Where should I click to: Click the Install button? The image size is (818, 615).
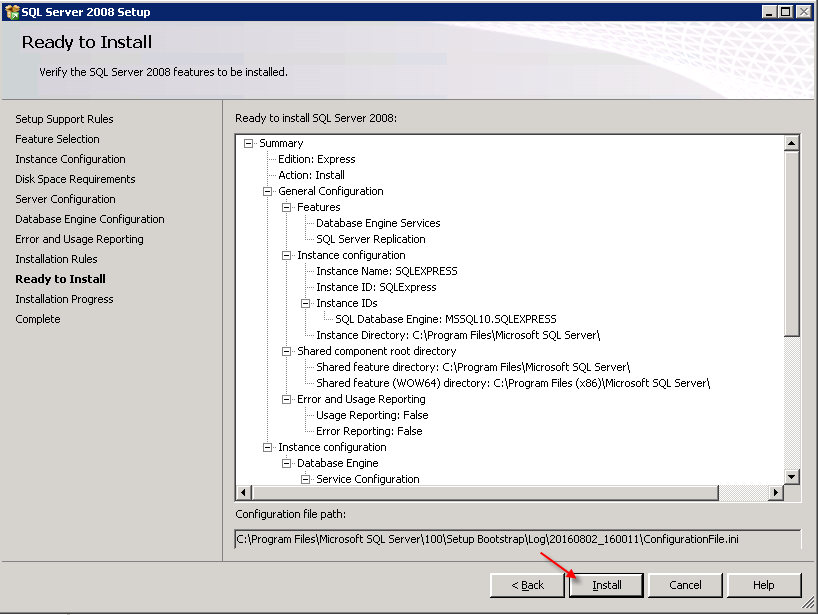coord(606,585)
